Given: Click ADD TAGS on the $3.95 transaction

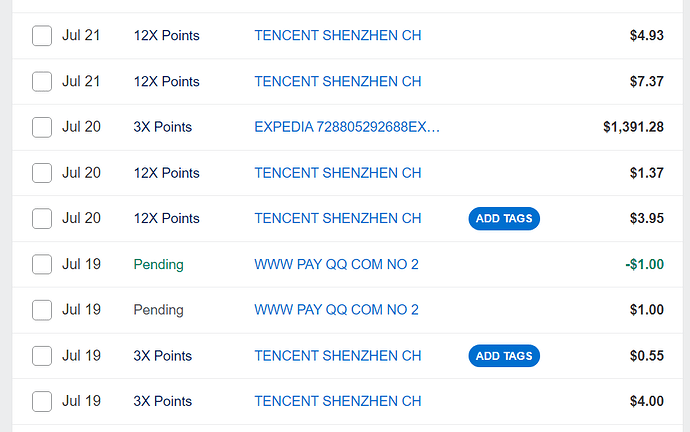Looking at the screenshot, I should (504, 219).
